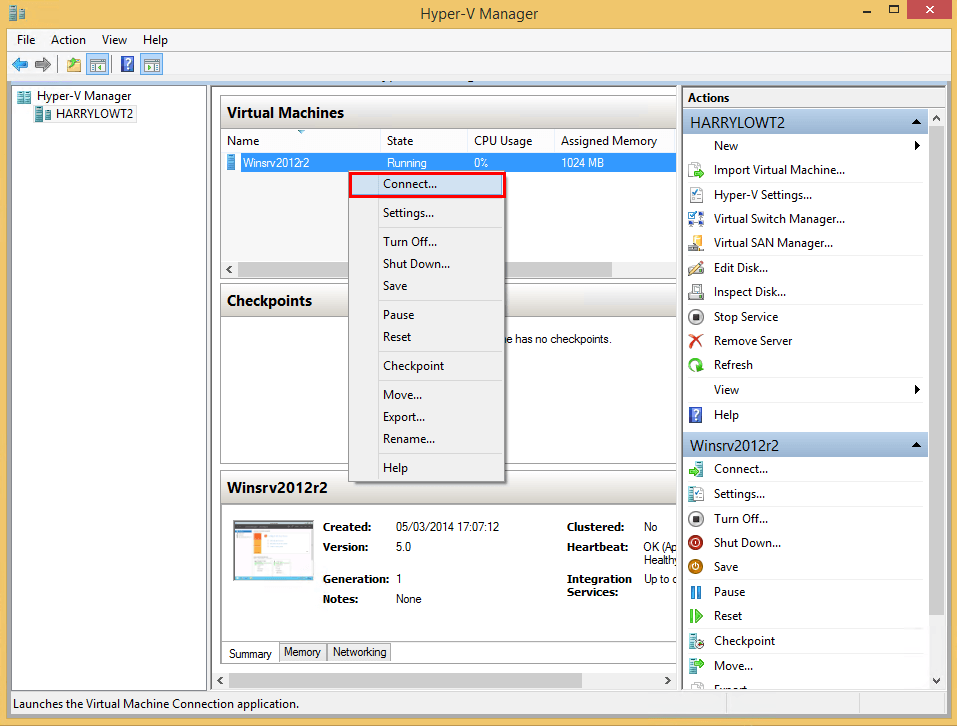Open the Virtual Switch Manager

point(778,218)
